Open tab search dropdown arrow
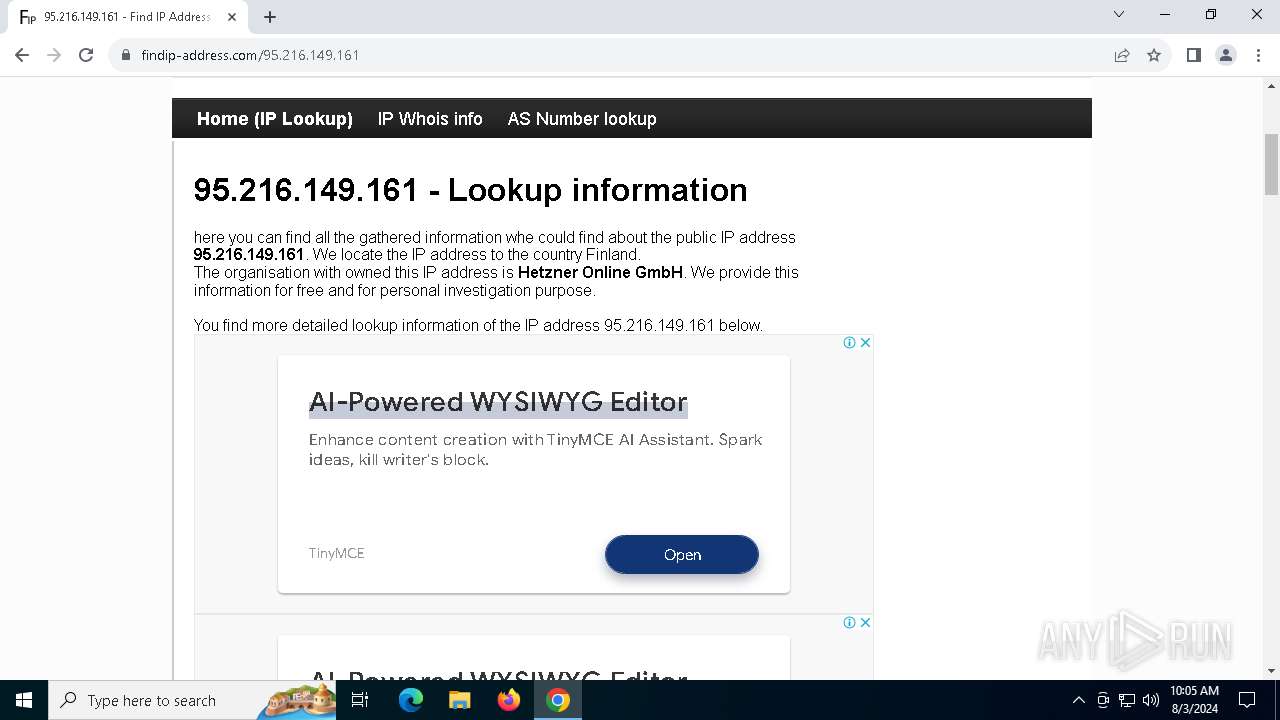 tap(1119, 14)
